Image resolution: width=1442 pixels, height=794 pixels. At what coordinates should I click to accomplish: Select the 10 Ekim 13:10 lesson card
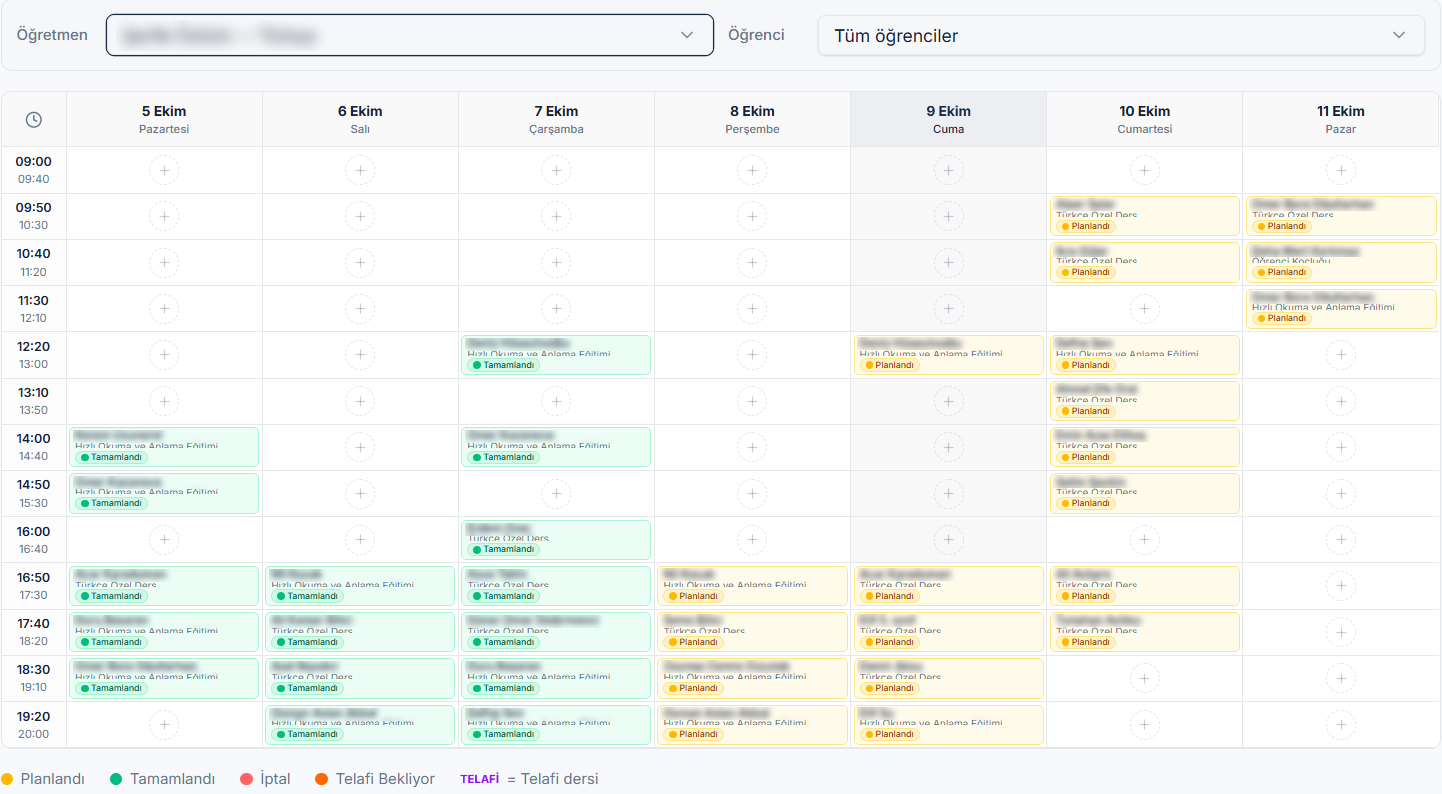pos(1144,401)
